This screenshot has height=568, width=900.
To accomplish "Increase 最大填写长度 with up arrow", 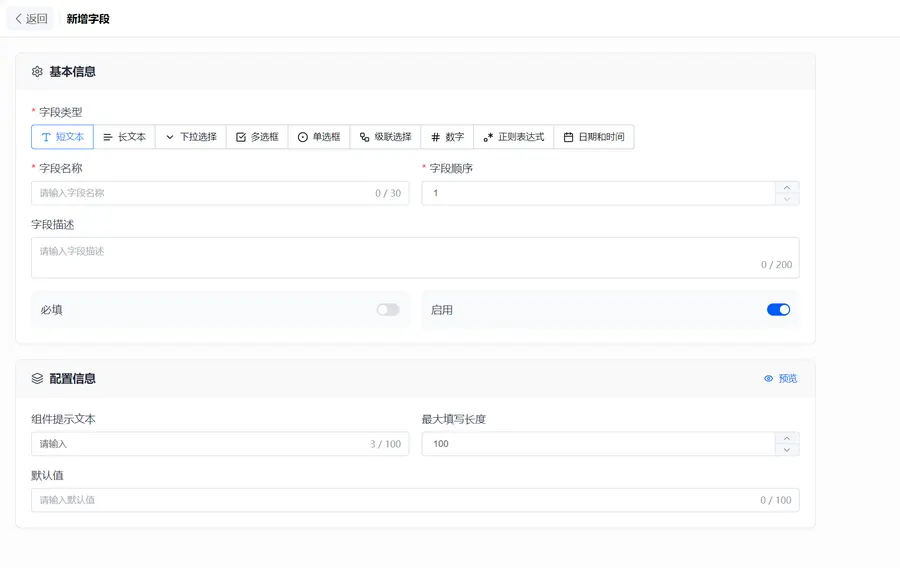I will click(x=787, y=438).
